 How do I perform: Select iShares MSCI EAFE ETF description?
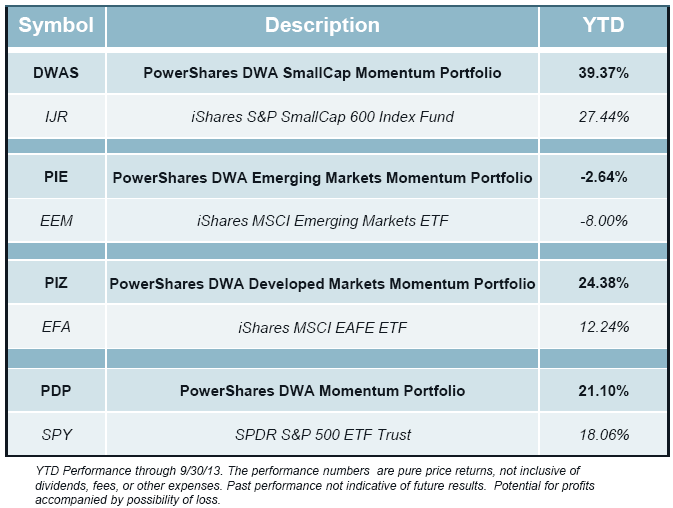[322, 328]
